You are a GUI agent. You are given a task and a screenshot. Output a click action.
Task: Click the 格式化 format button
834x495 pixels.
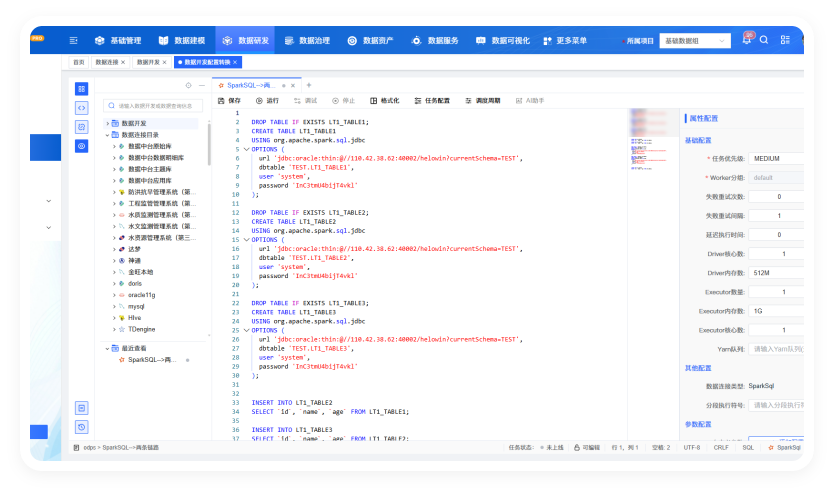385,100
